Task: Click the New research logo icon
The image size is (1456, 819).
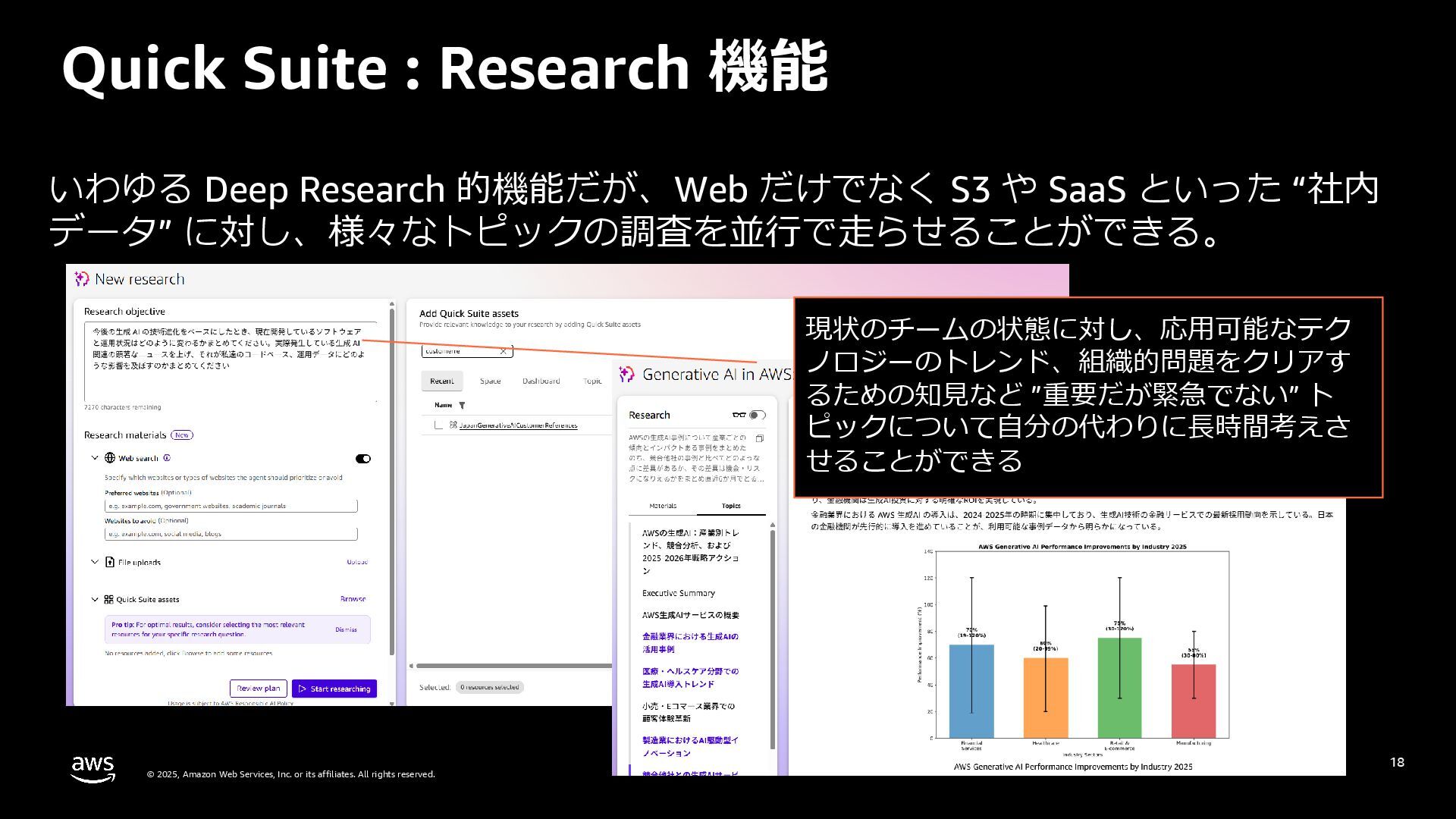Action: click(82, 279)
